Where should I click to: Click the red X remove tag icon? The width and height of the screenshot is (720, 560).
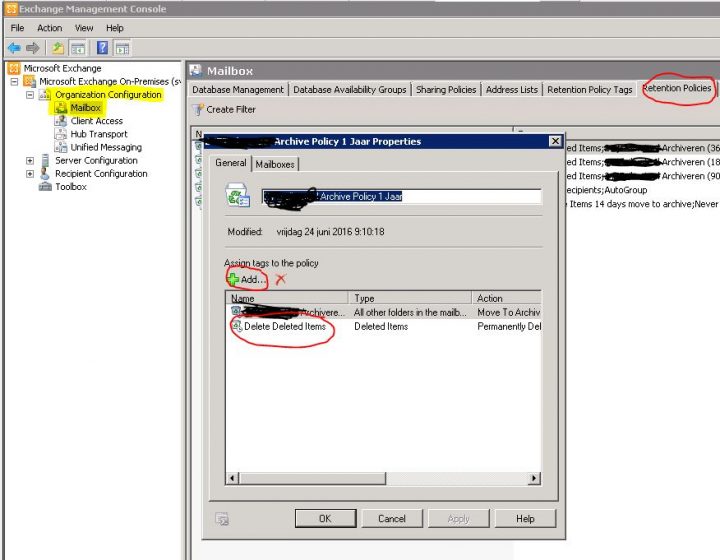281,279
